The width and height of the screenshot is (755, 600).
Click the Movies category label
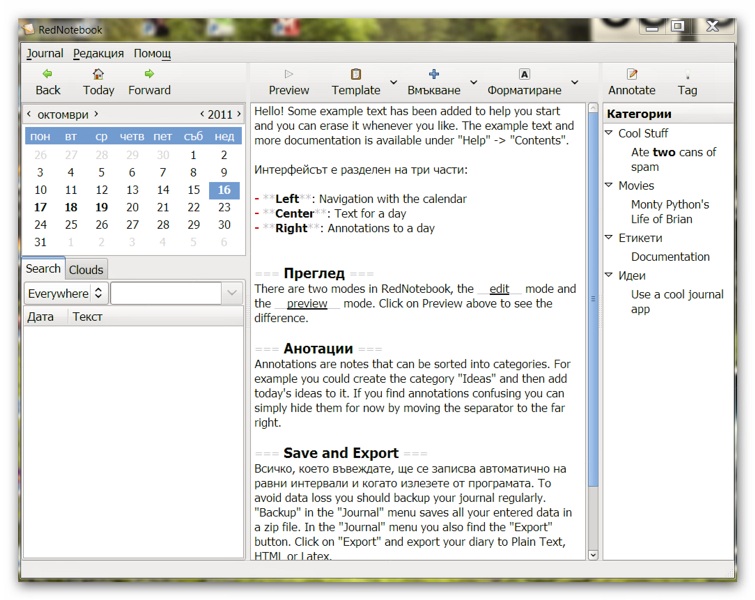(x=636, y=185)
